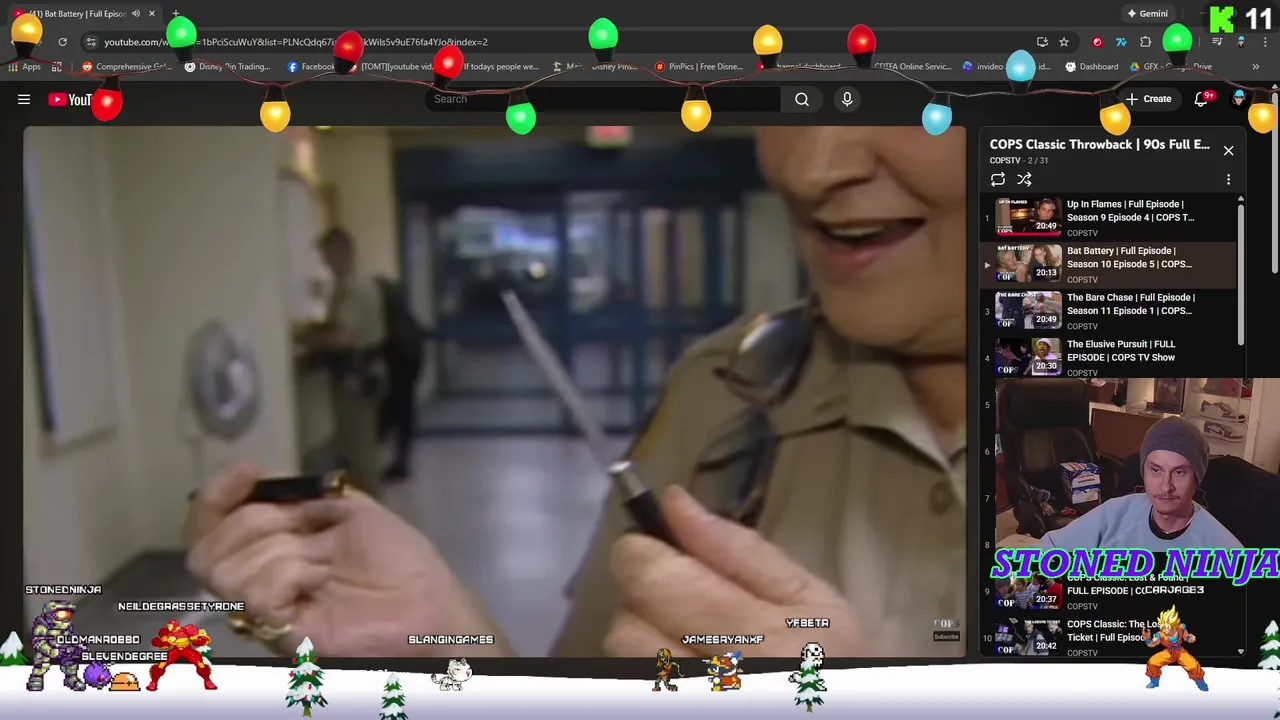Screen dimensions: 1280x720
Task: Open the Chrome profile avatar
Action: [1241, 42]
